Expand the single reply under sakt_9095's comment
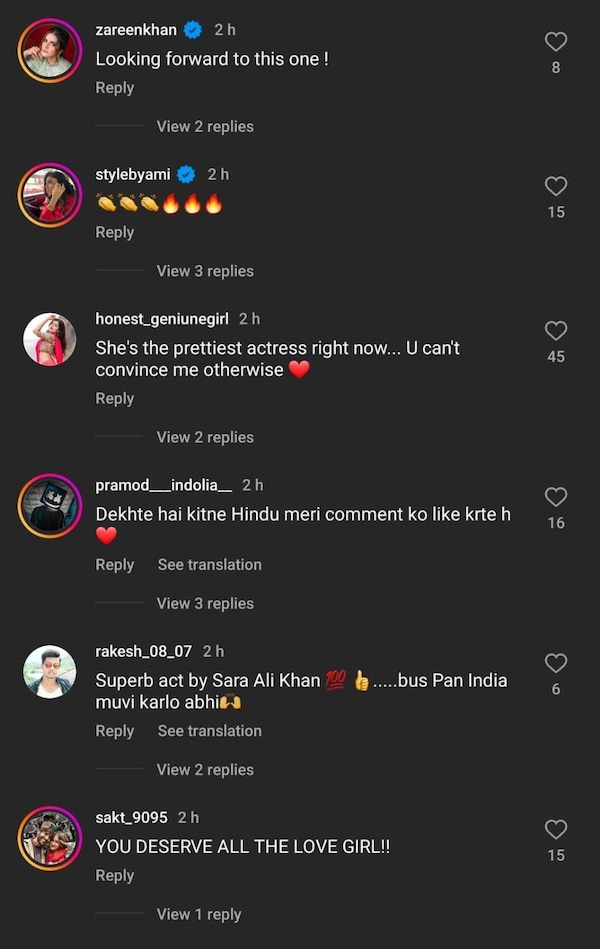 pos(199,913)
